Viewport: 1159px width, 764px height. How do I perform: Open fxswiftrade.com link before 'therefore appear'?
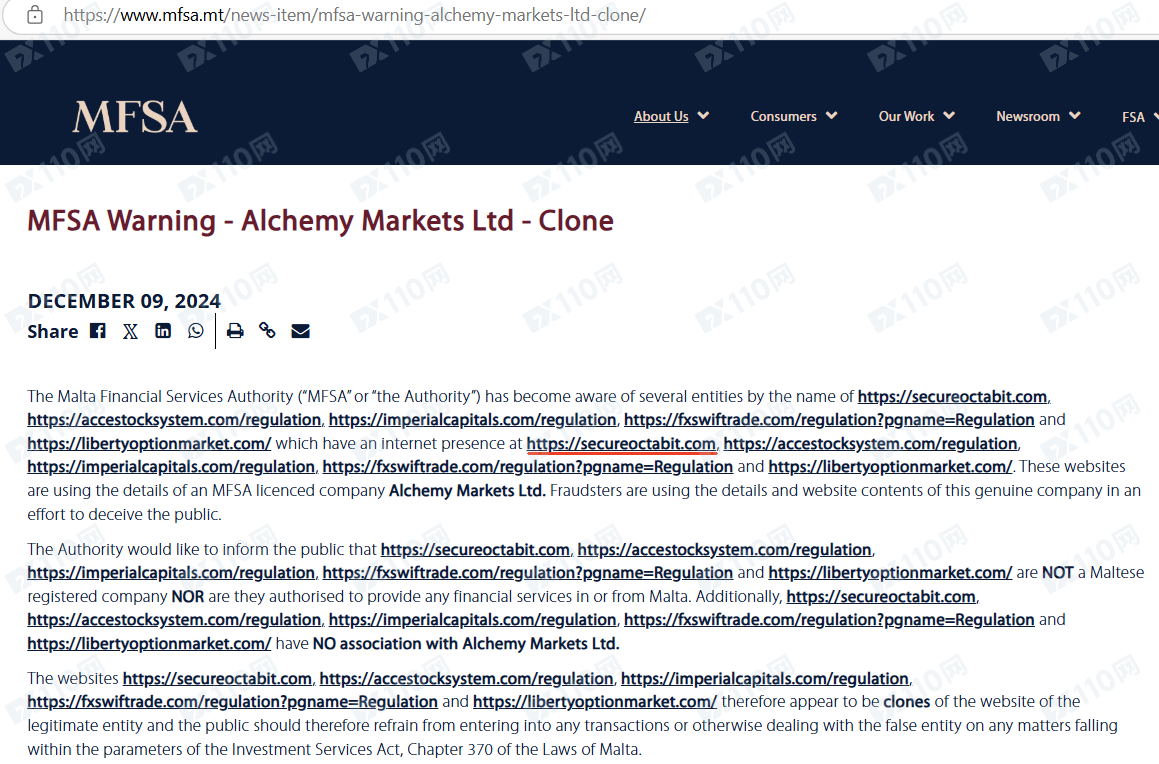coord(232,701)
